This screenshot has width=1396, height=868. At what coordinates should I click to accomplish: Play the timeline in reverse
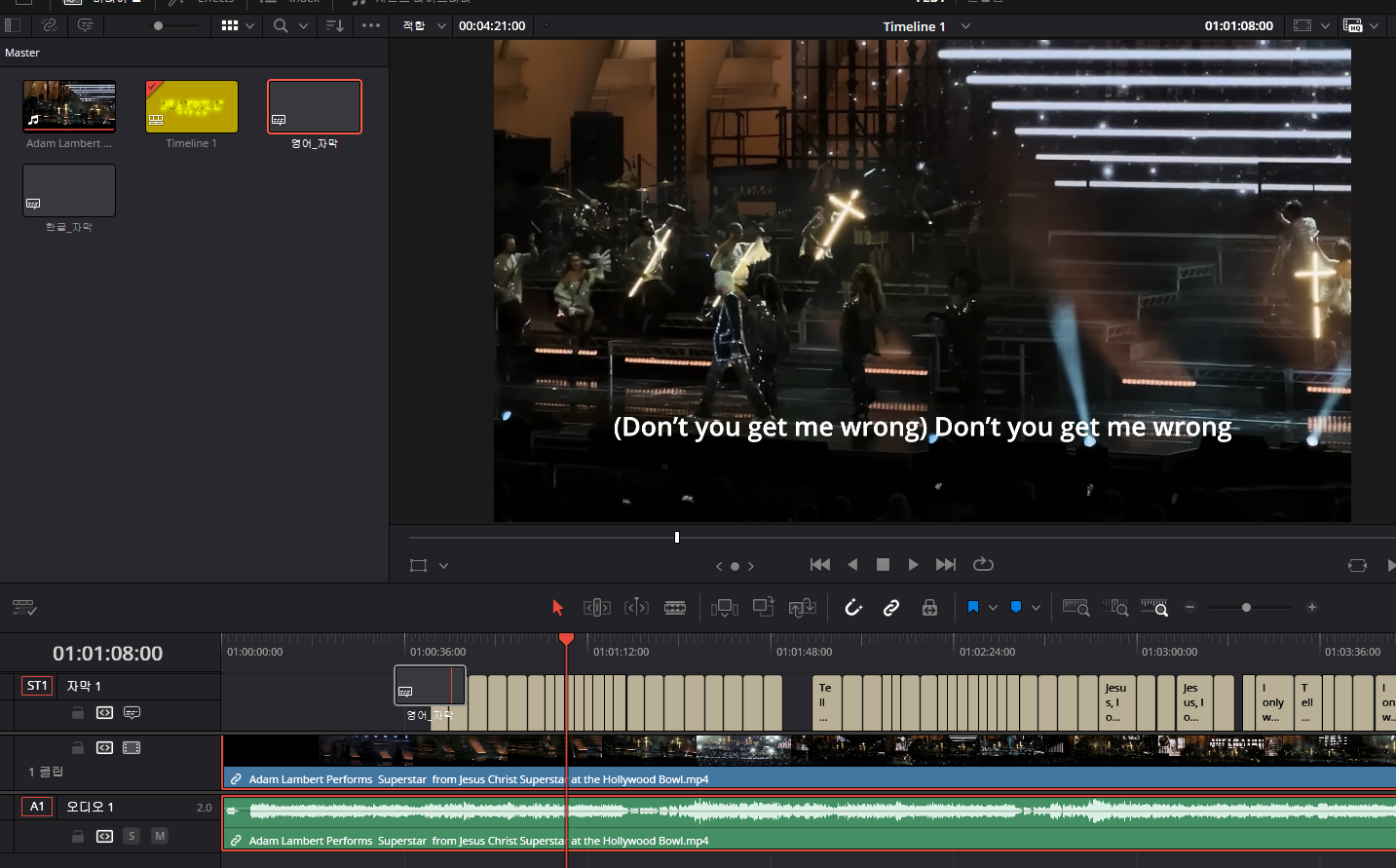[x=852, y=564]
